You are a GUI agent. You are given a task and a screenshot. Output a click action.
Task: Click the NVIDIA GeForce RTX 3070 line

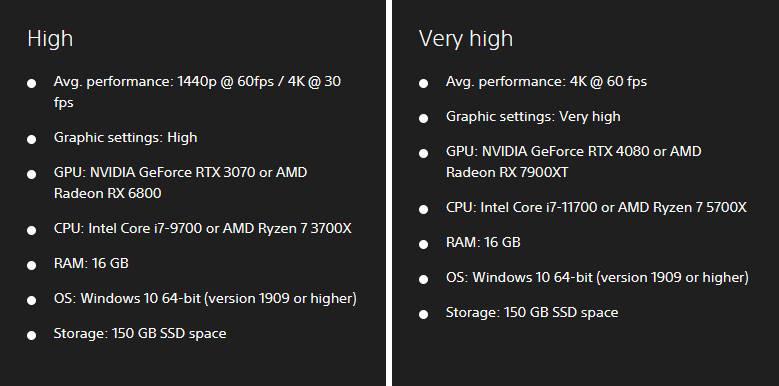[180, 173]
